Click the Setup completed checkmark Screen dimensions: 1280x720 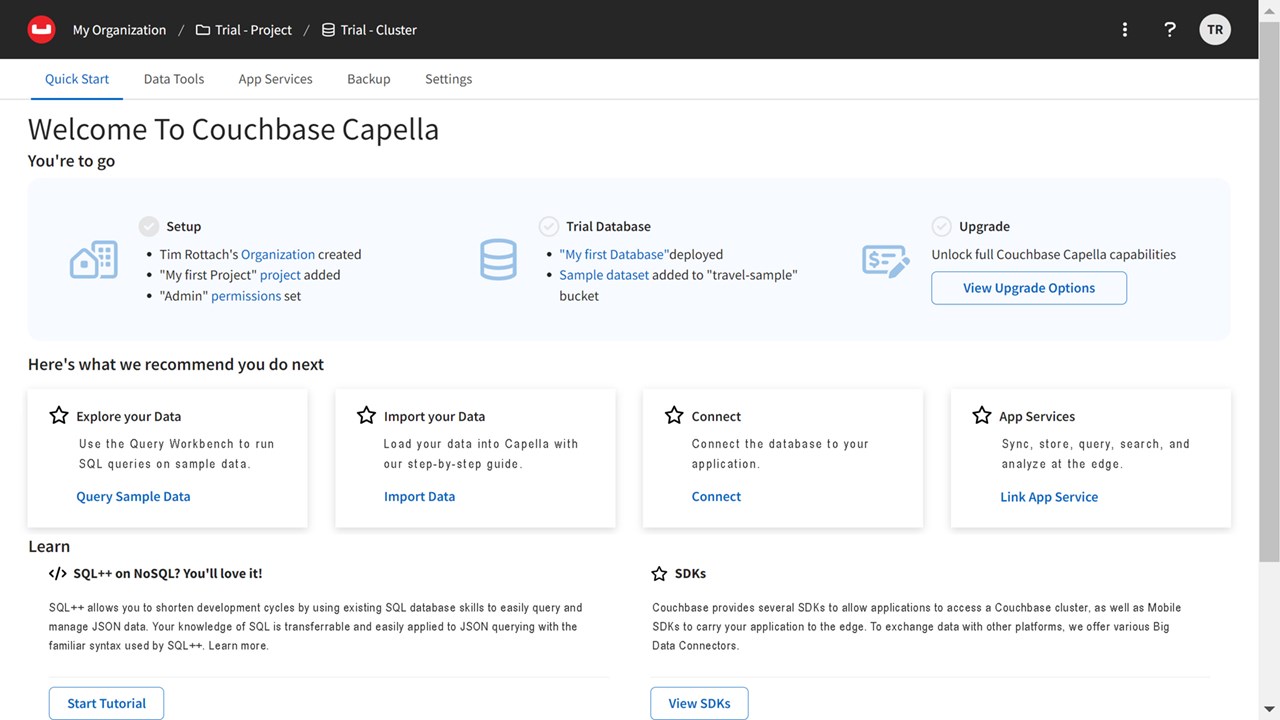click(x=149, y=226)
